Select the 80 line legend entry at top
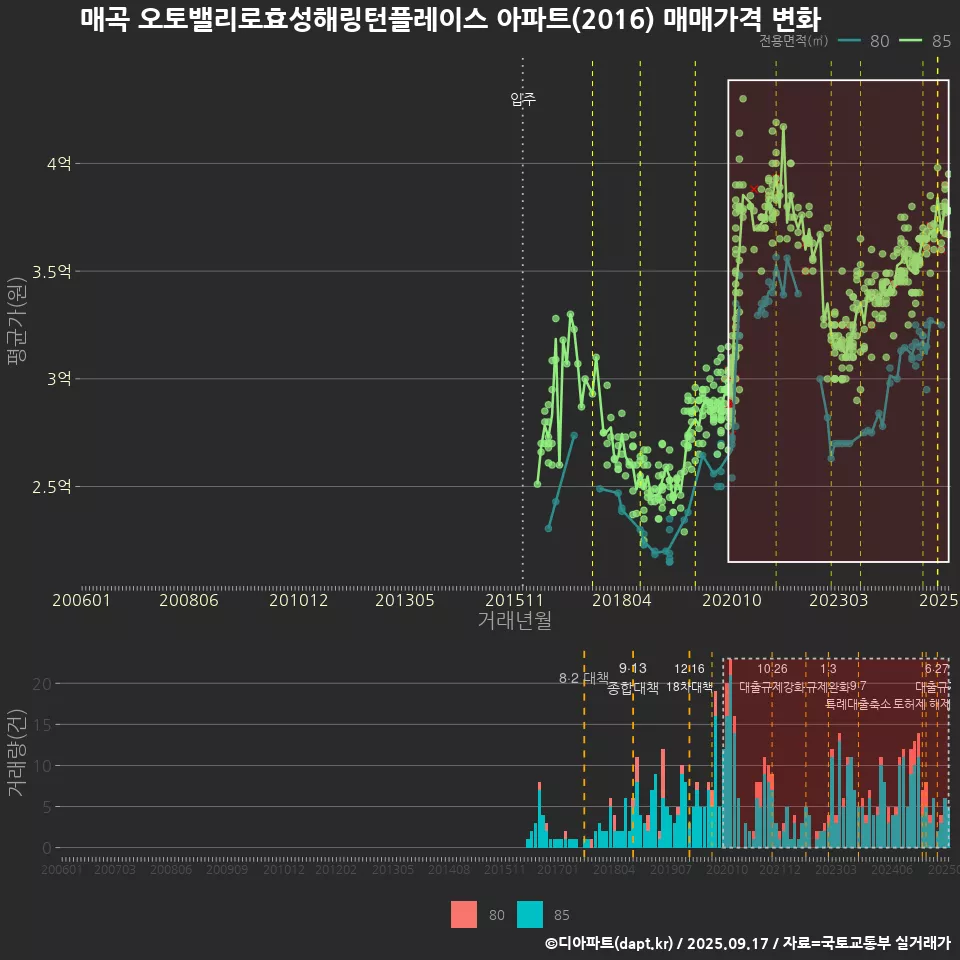This screenshot has width=960, height=960. tap(863, 41)
